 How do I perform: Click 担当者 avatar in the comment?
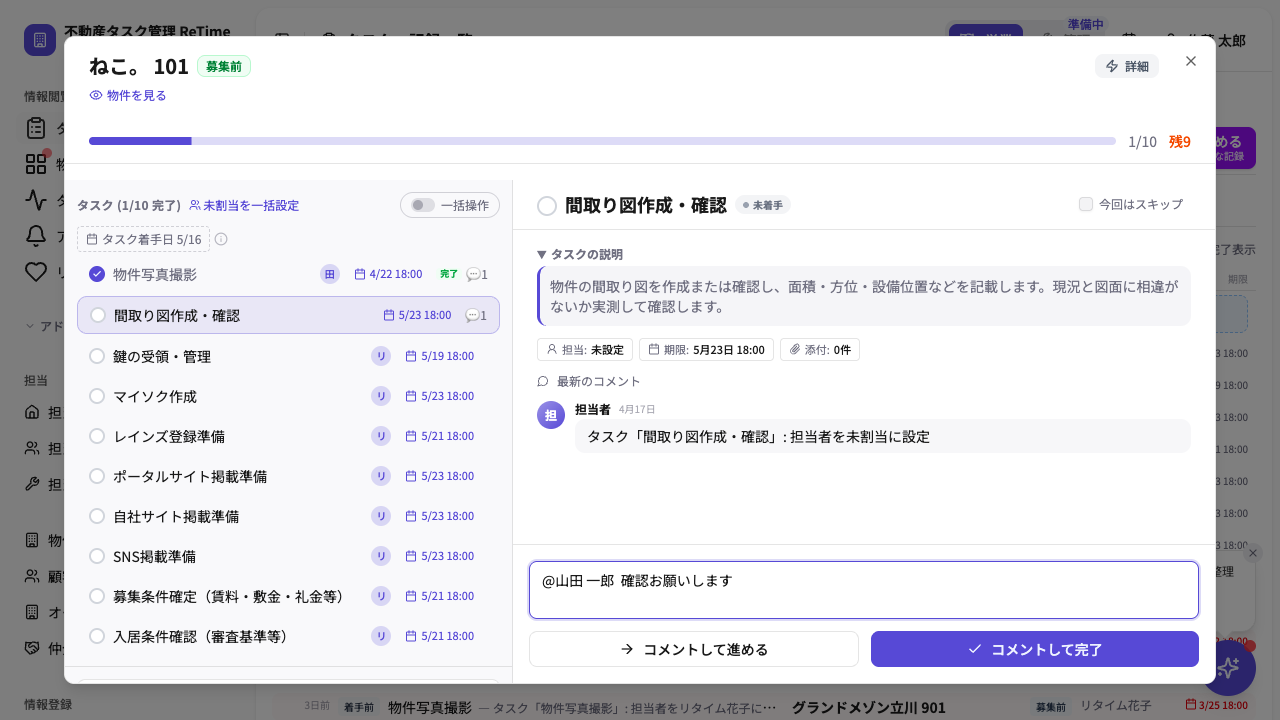coord(551,415)
